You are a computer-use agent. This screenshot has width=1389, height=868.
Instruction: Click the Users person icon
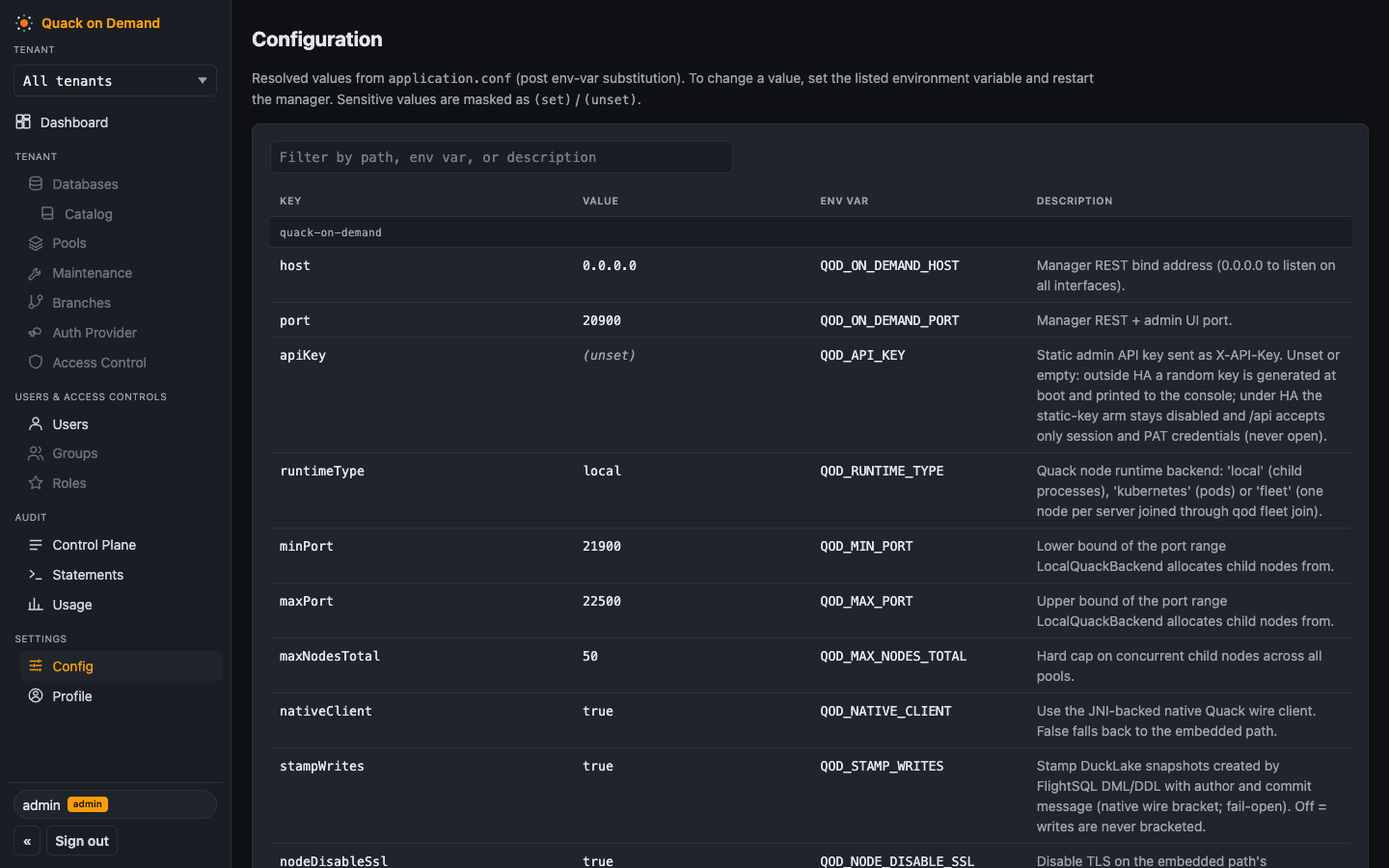[x=36, y=423]
